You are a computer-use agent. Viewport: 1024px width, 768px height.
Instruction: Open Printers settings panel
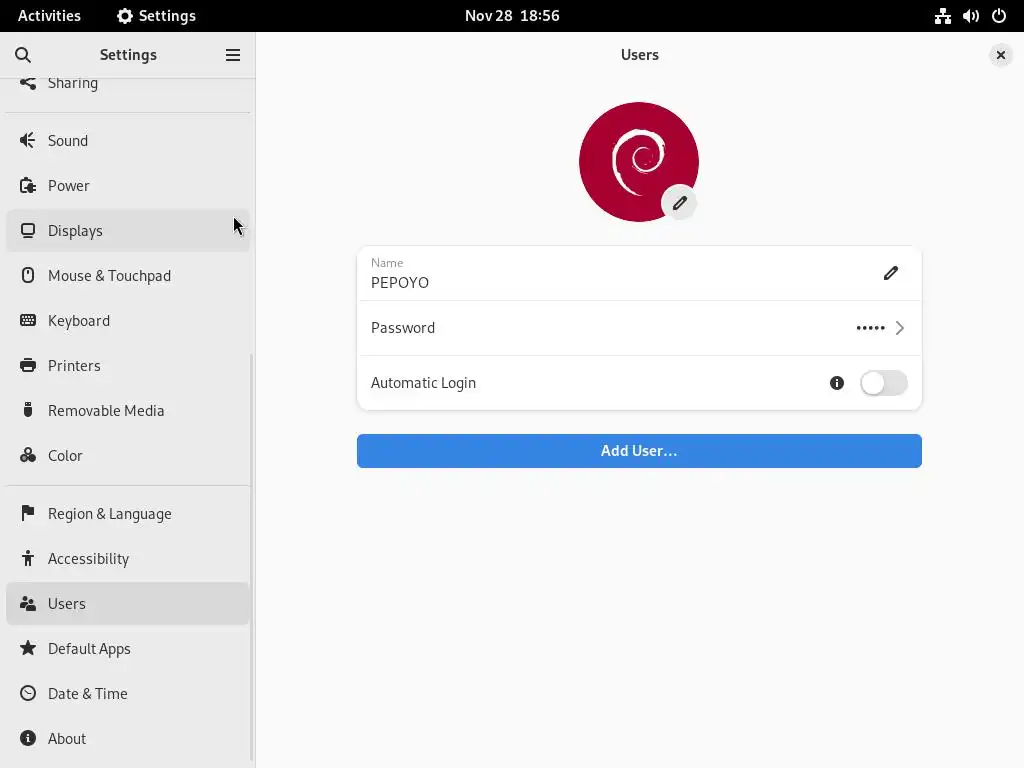(128, 366)
